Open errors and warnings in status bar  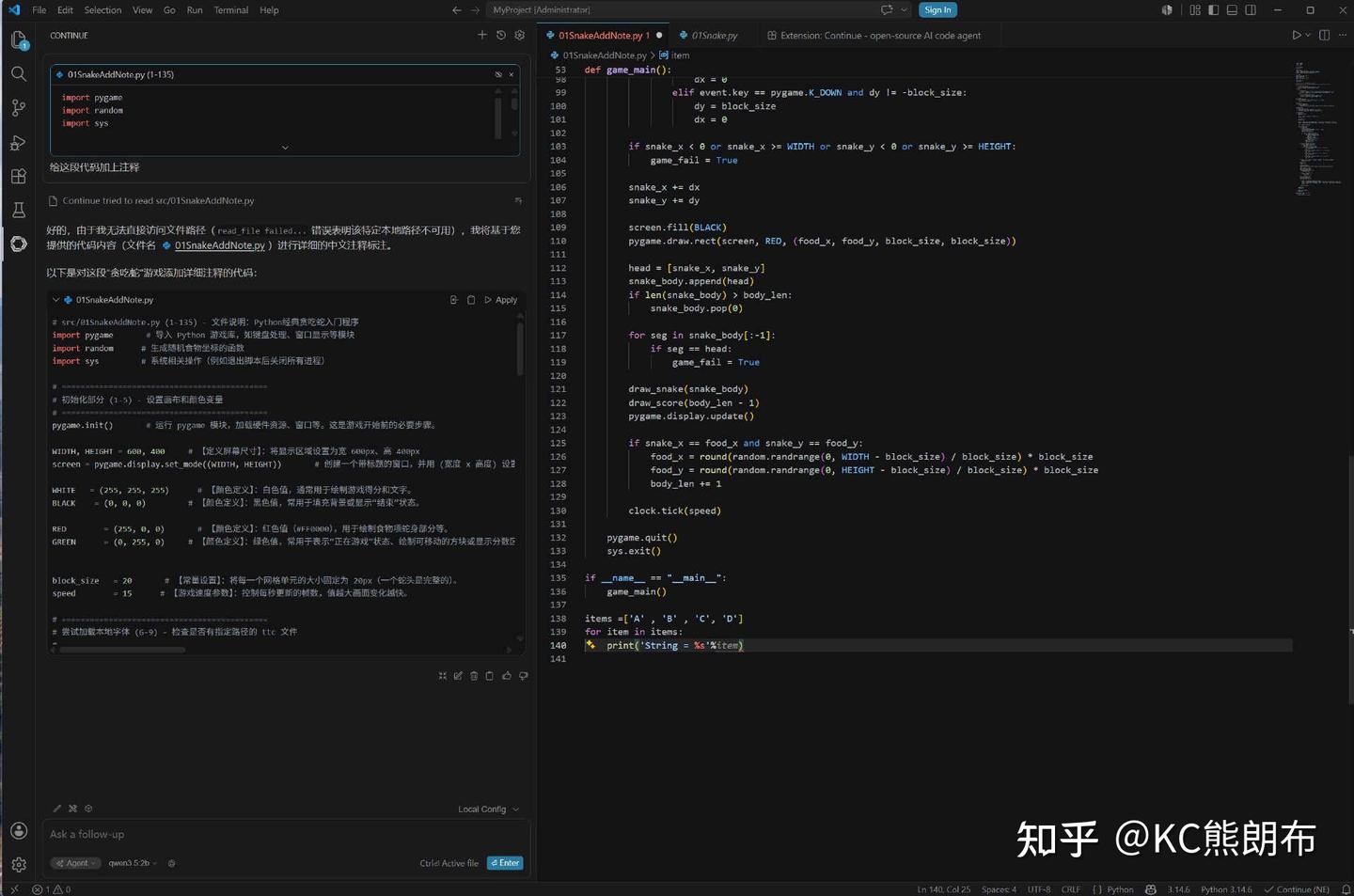tap(52, 889)
